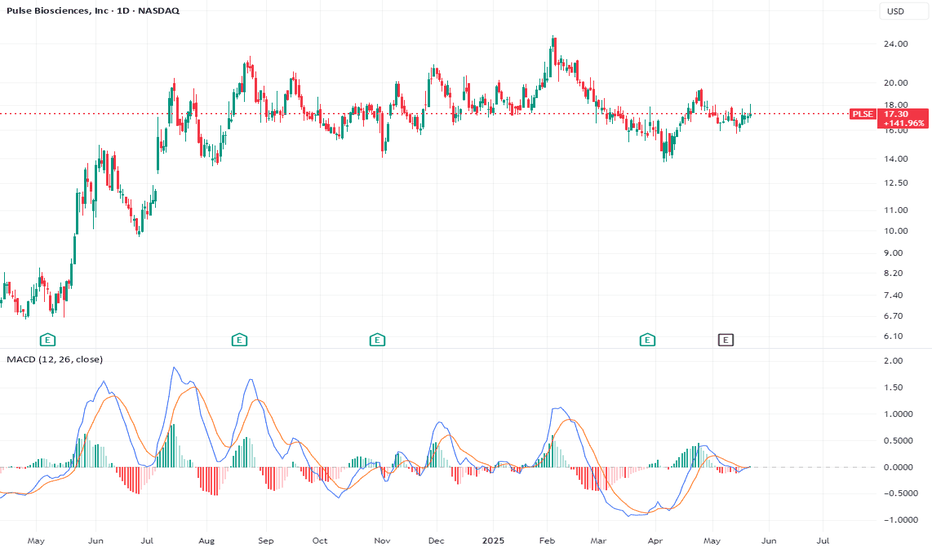Click the 12.50 price axis label
The width and height of the screenshot is (932, 550).
896,183
